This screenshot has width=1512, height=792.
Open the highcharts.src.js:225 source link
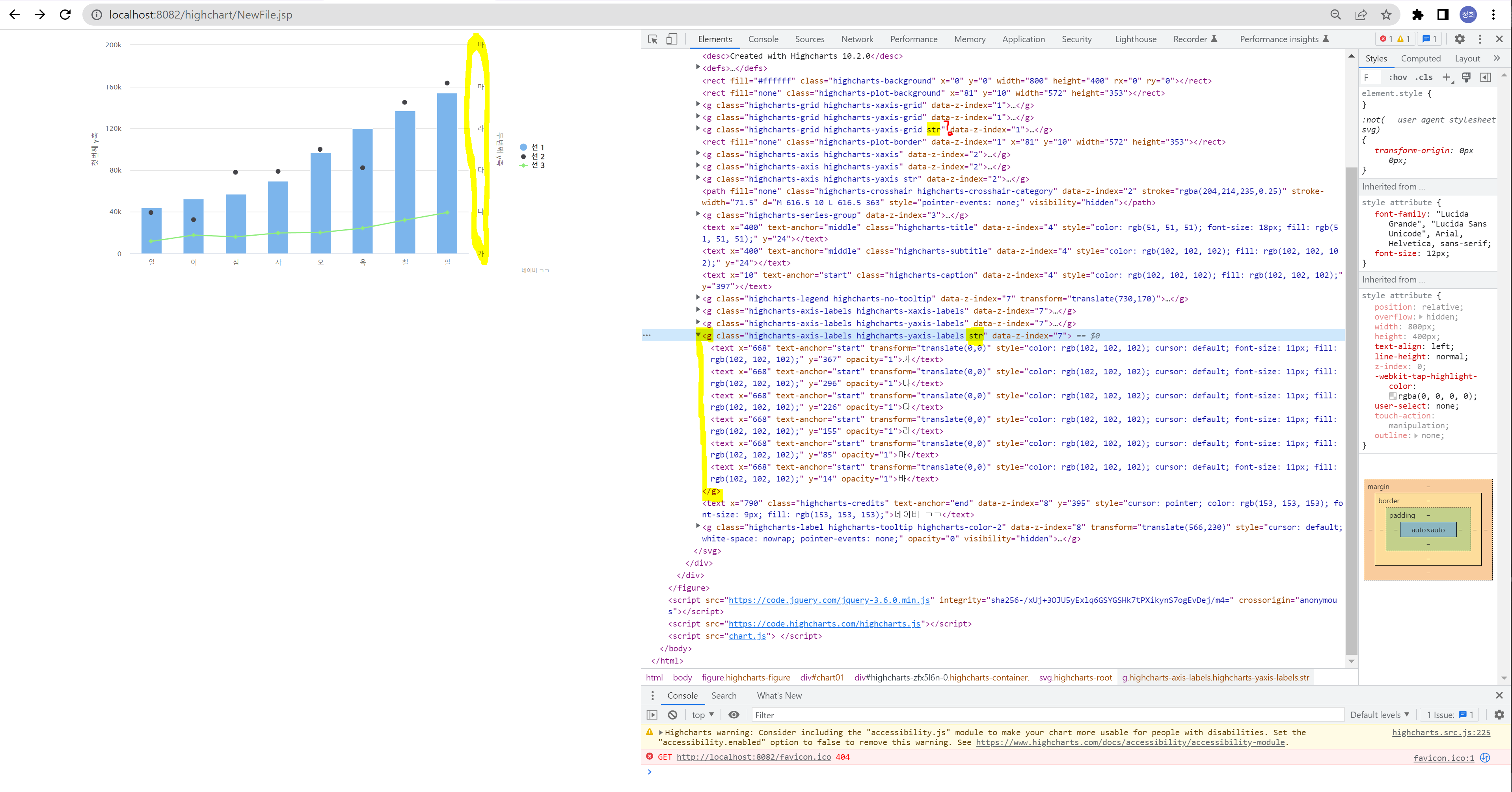tap(1440, 732)
